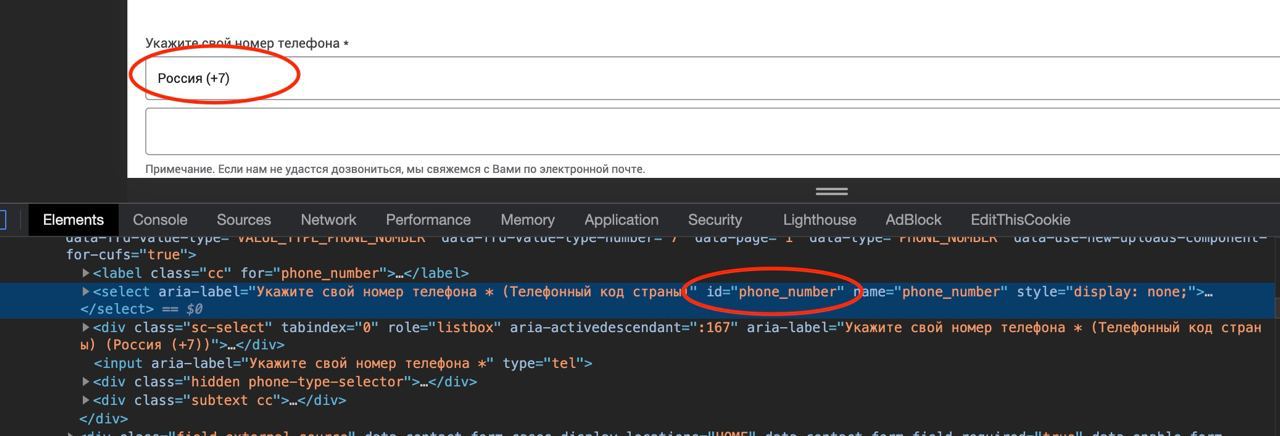The width and height of the screenshot is (1280, 436).
Task: Click the name="phone_number" attribute
Action: click(x=930, y=291)
